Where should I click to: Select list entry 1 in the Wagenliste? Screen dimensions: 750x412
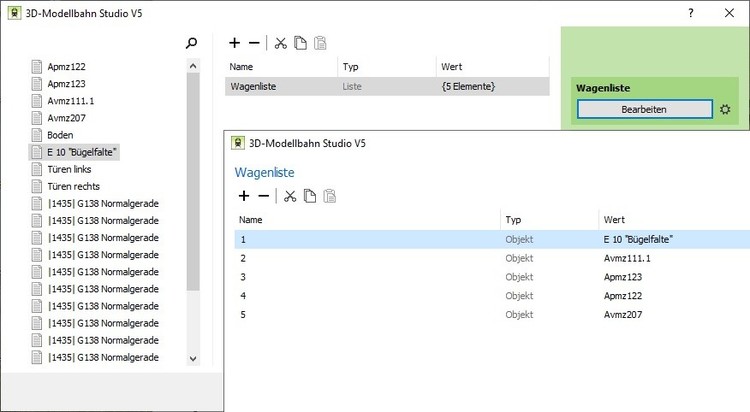coord(492,239)
